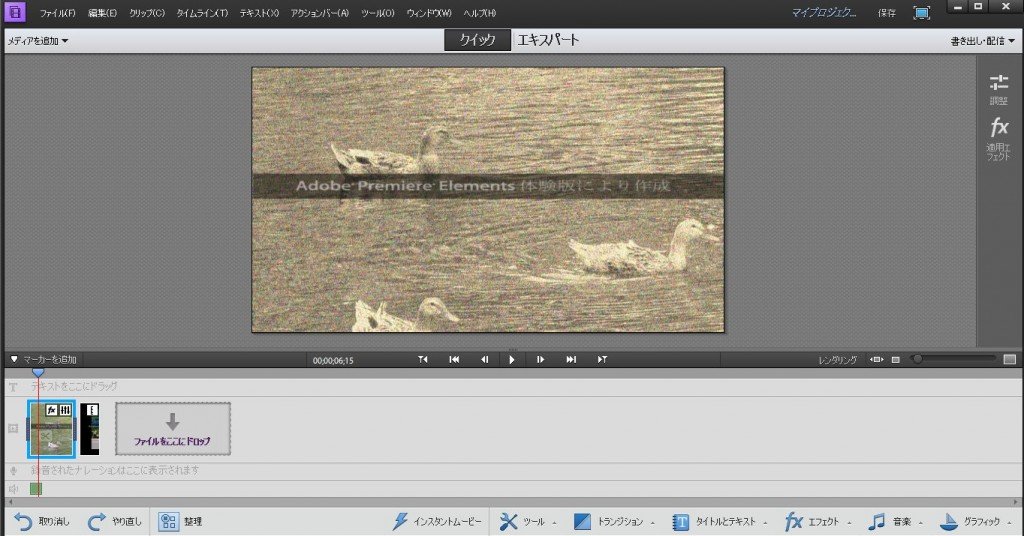The width and height of the screenshot is (1024, 536).
Task: Click the narration track microphone icon
Action: 13,471
